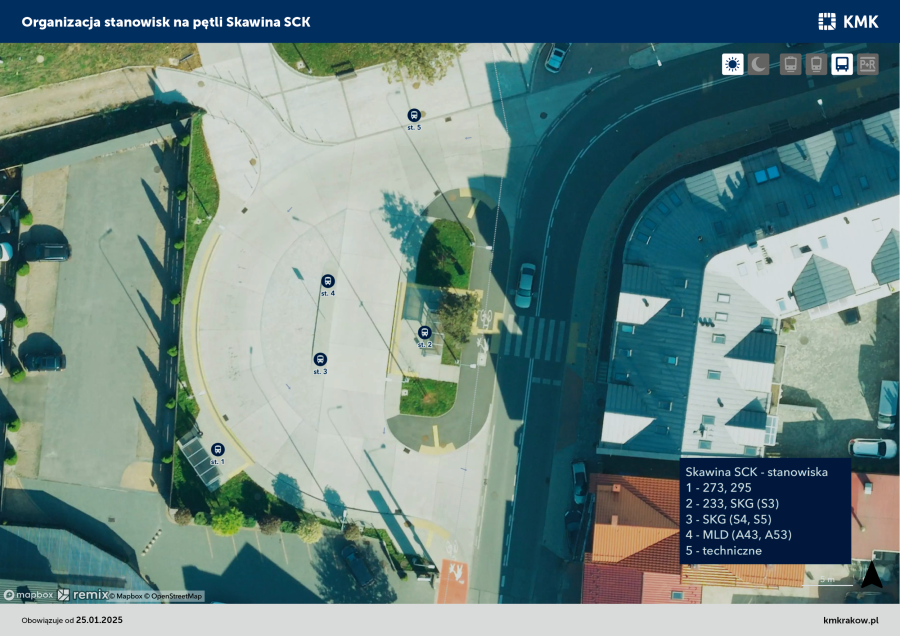This screenshot has height=636, width=900.
Task: Click the st. 4 bus stop marker
Action: coord(327,281)
